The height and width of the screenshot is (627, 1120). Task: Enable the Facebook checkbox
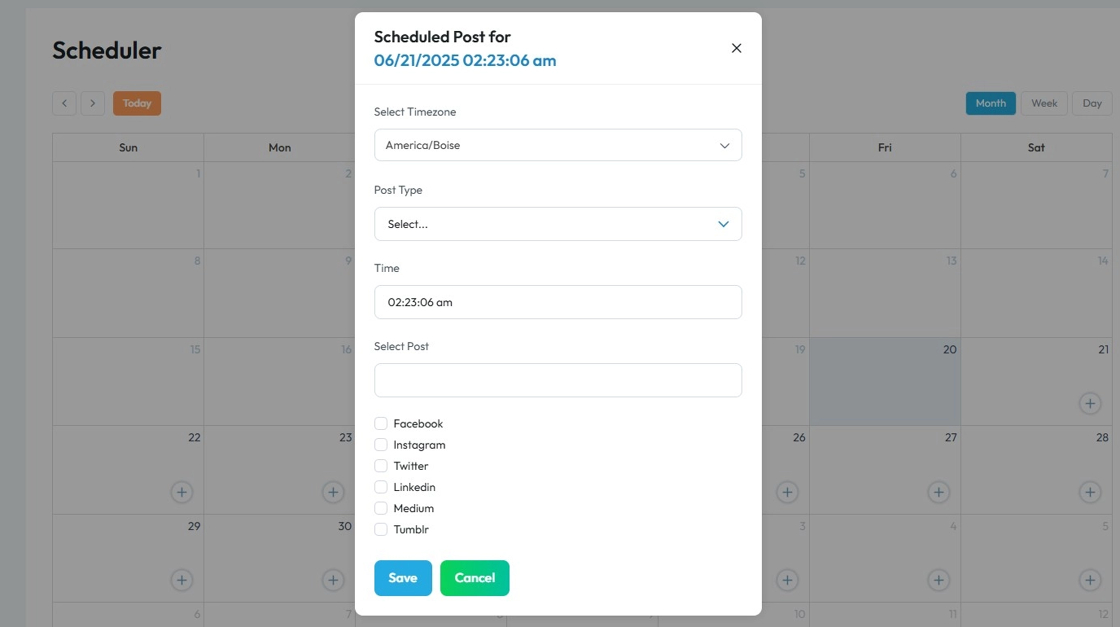click(x=381, y=424)
